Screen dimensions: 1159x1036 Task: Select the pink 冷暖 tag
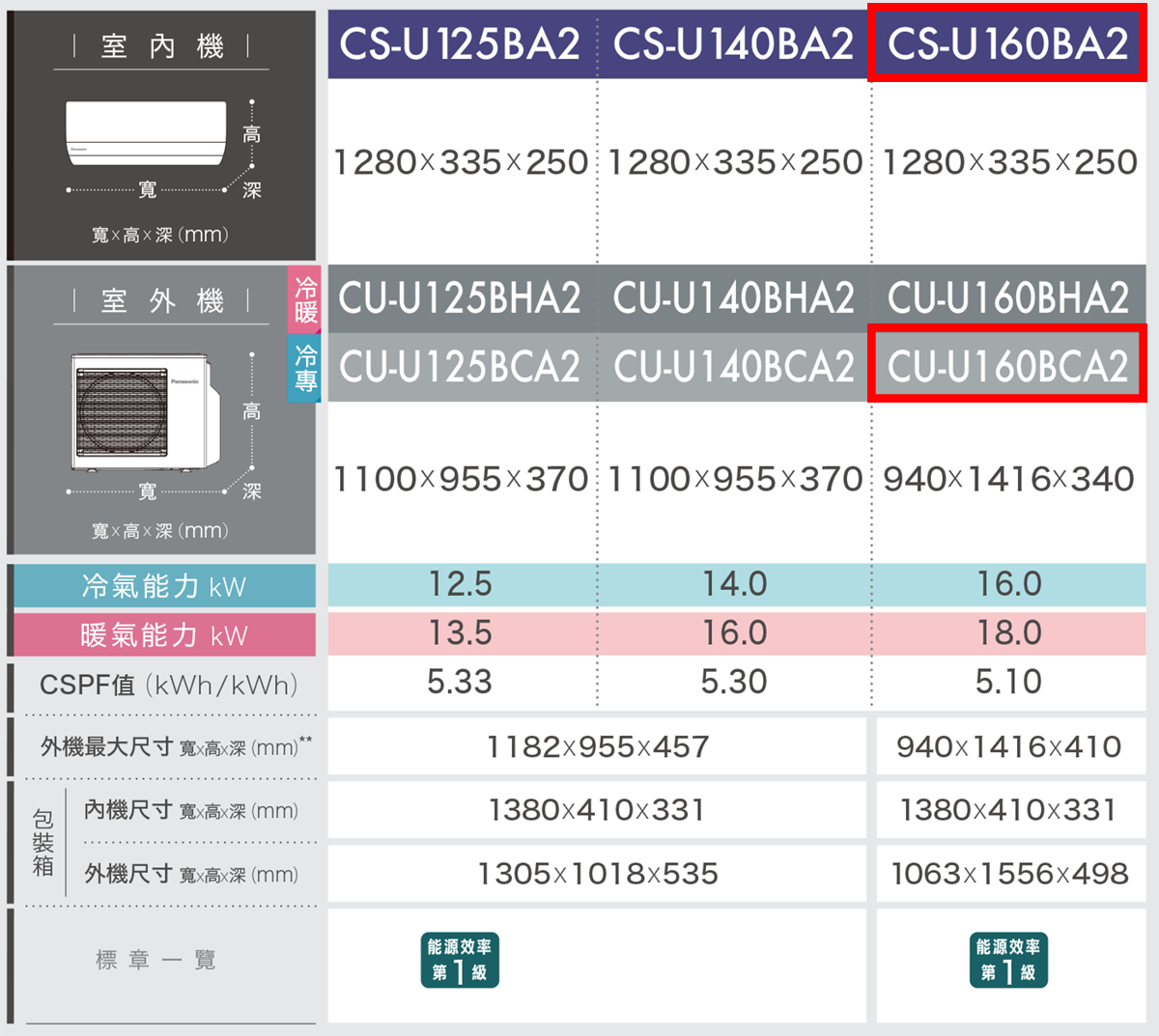[x=305, y=300]
